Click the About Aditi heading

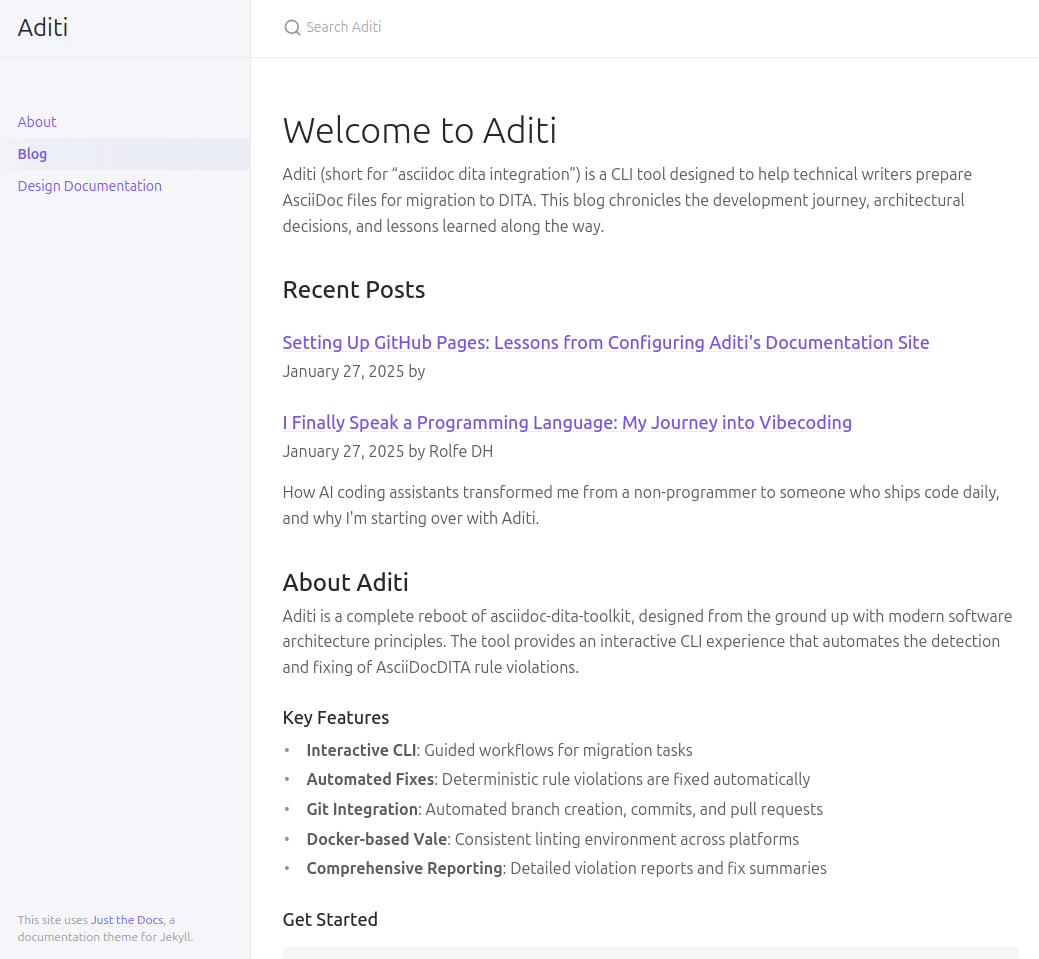346,583
